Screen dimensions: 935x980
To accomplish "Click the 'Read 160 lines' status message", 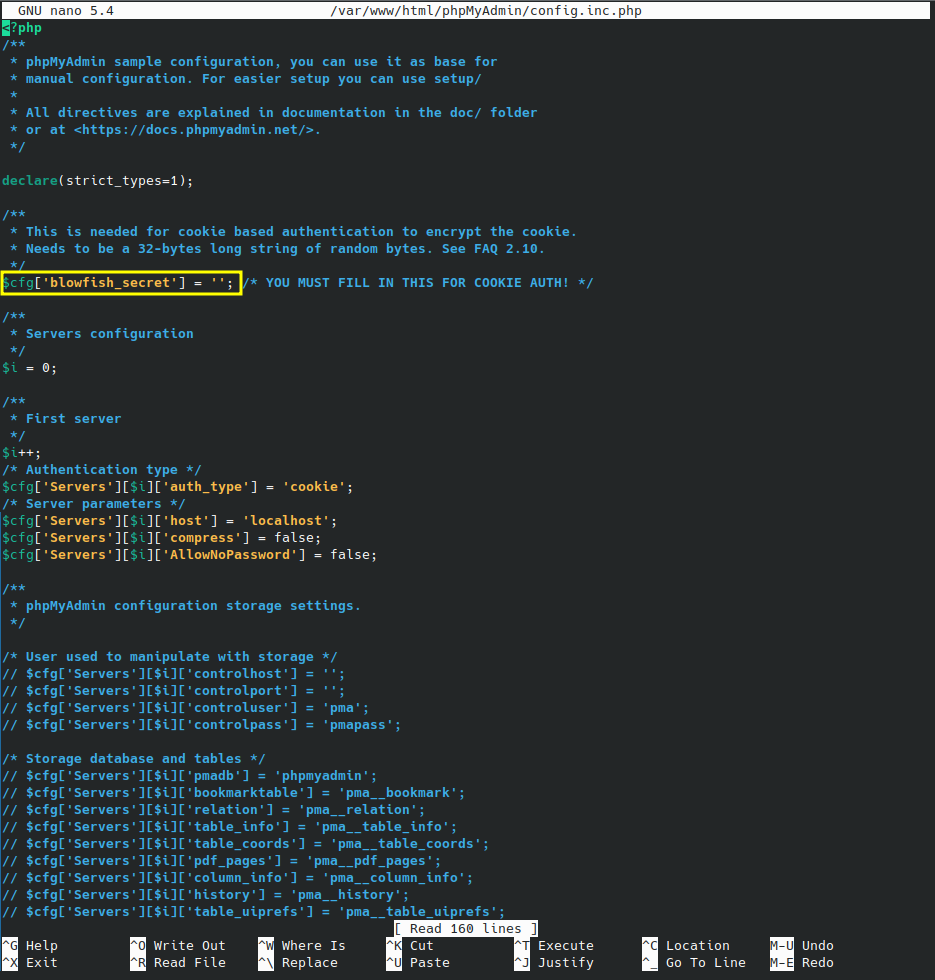I will pyautogui.click(x=466, y=929).
